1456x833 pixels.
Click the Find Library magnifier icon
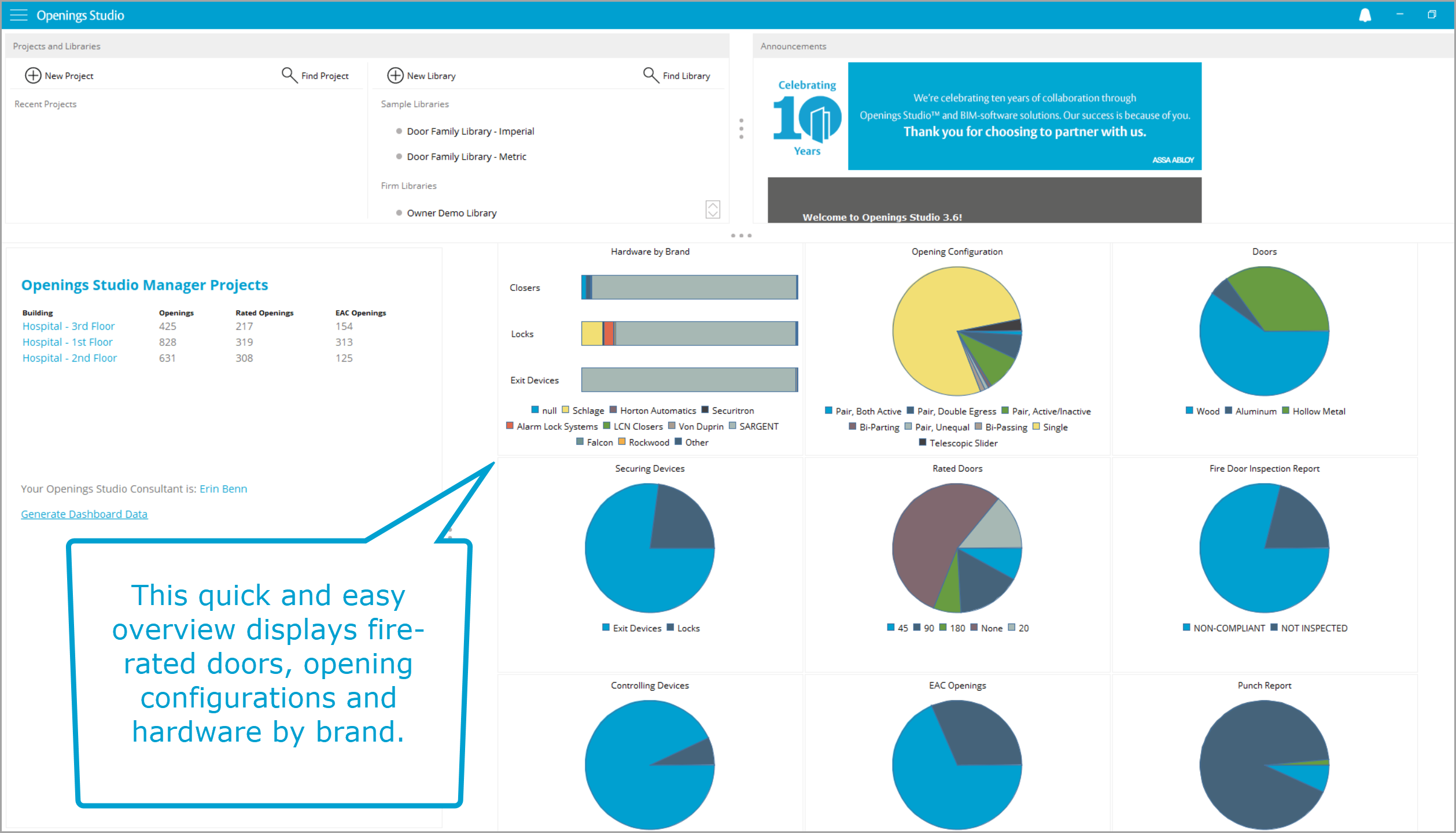tap(650, 75)
